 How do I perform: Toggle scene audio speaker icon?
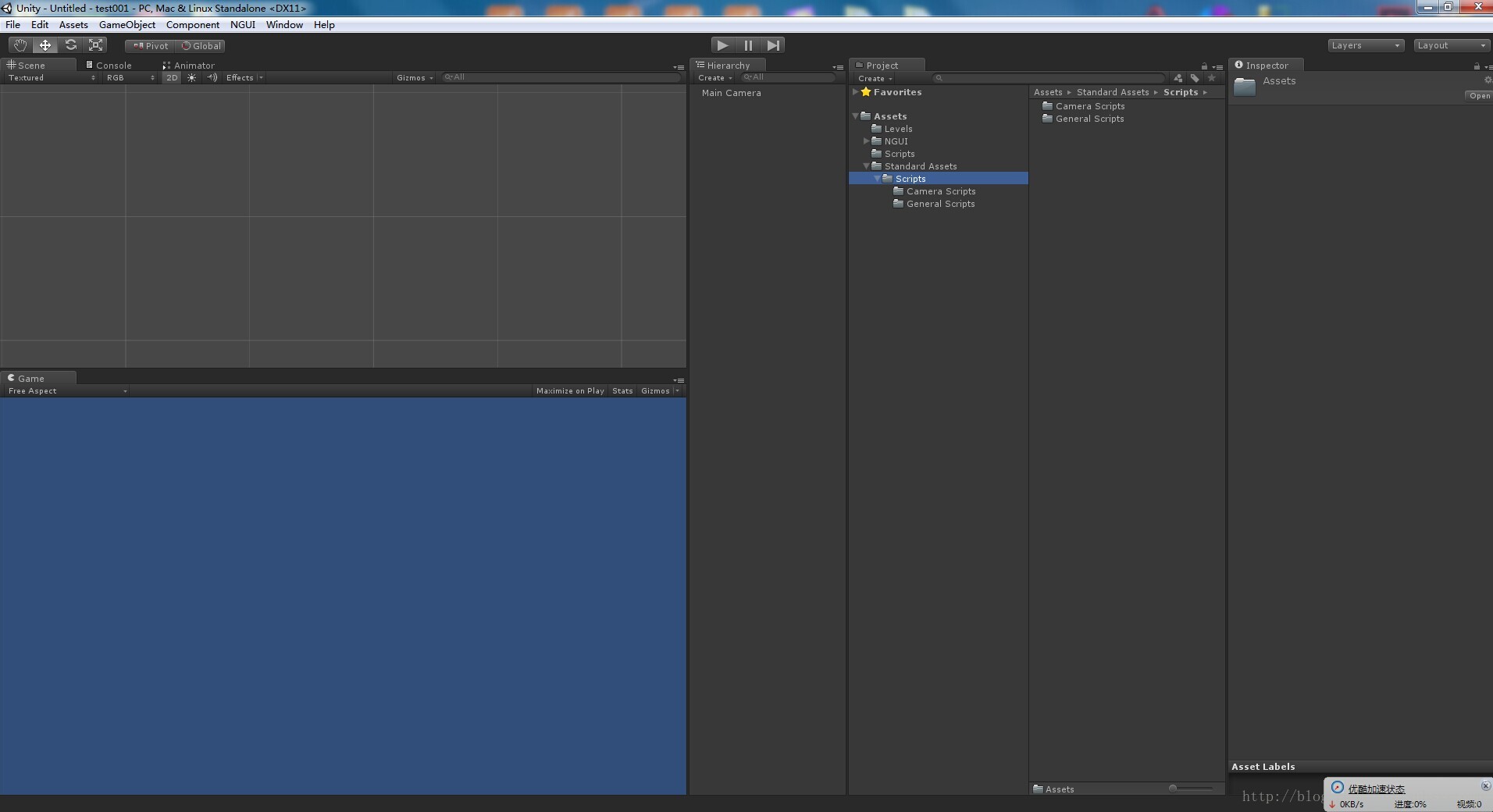[x=212, y=78]
